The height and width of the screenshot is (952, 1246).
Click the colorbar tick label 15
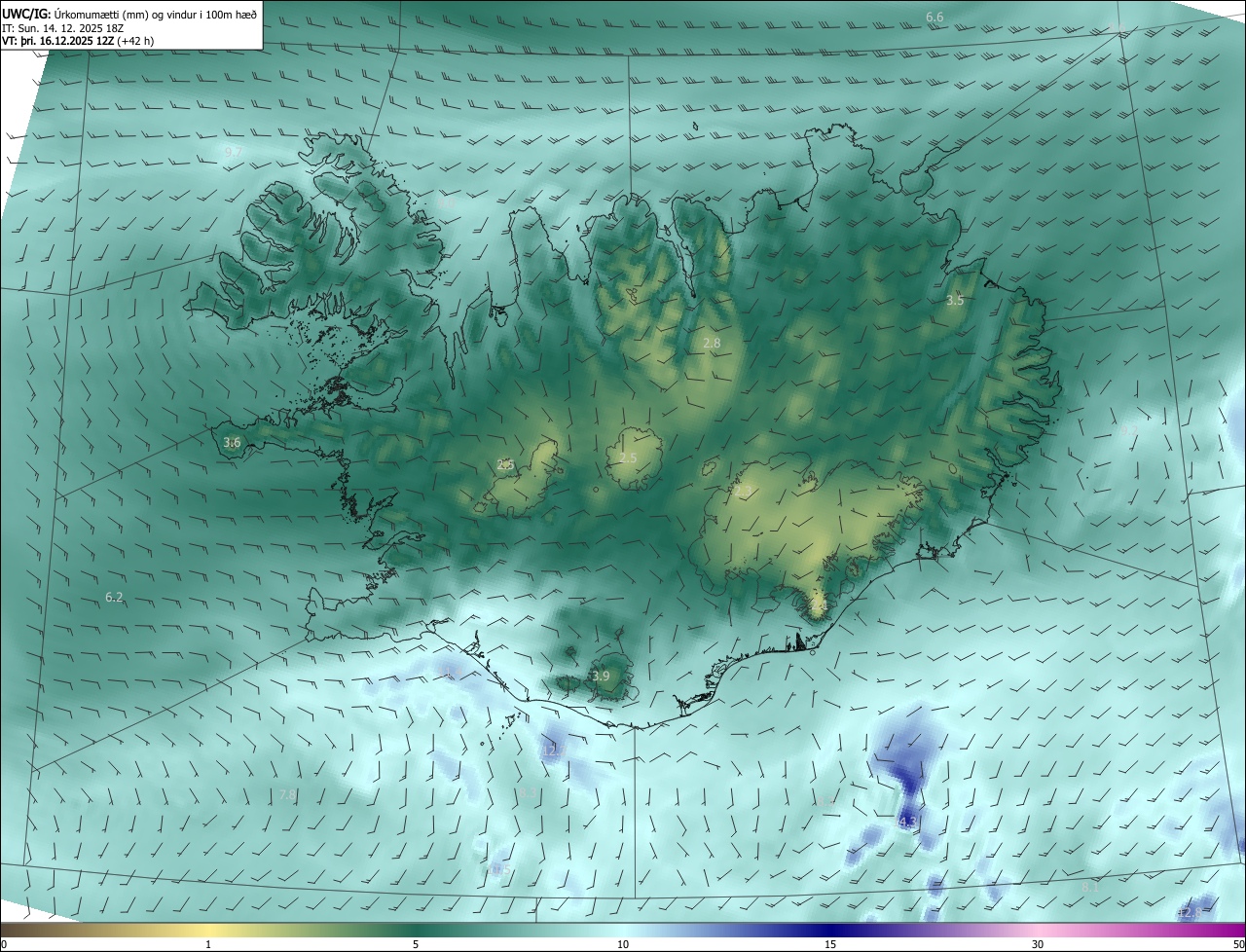(830, 944)
